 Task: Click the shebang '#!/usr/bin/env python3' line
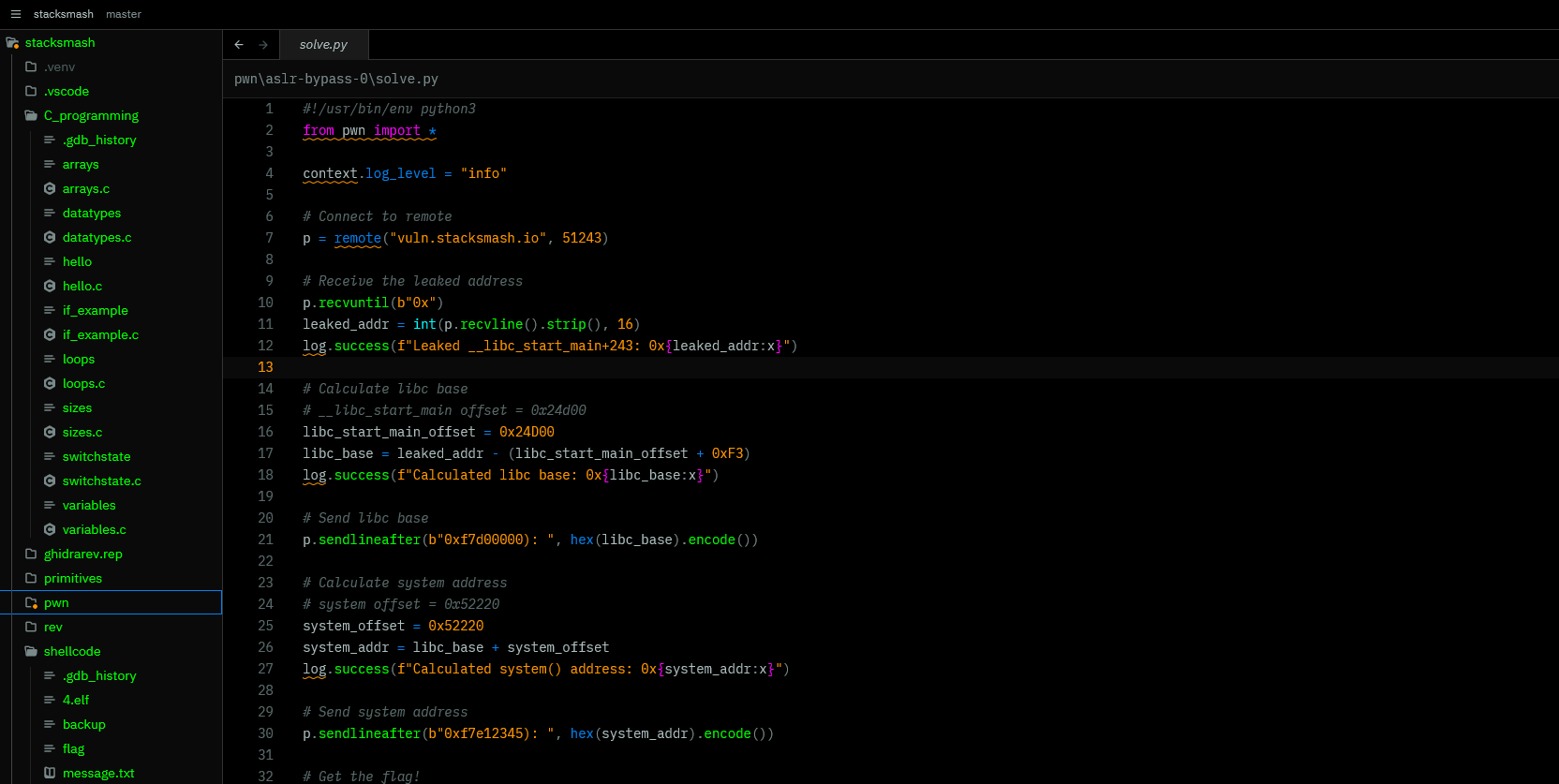click(x=389, y=109)
